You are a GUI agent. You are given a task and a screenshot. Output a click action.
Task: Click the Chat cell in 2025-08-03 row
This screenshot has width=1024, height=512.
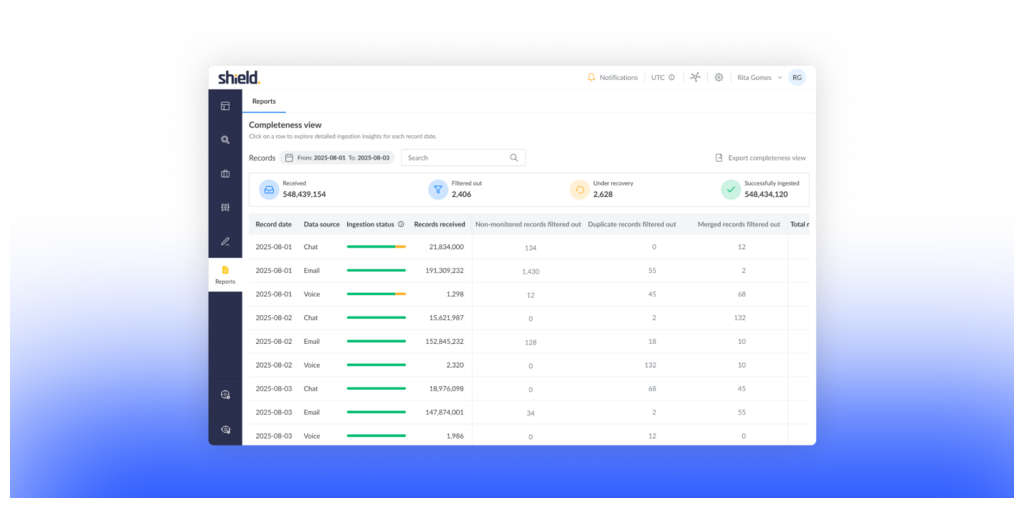click(311, 389)
